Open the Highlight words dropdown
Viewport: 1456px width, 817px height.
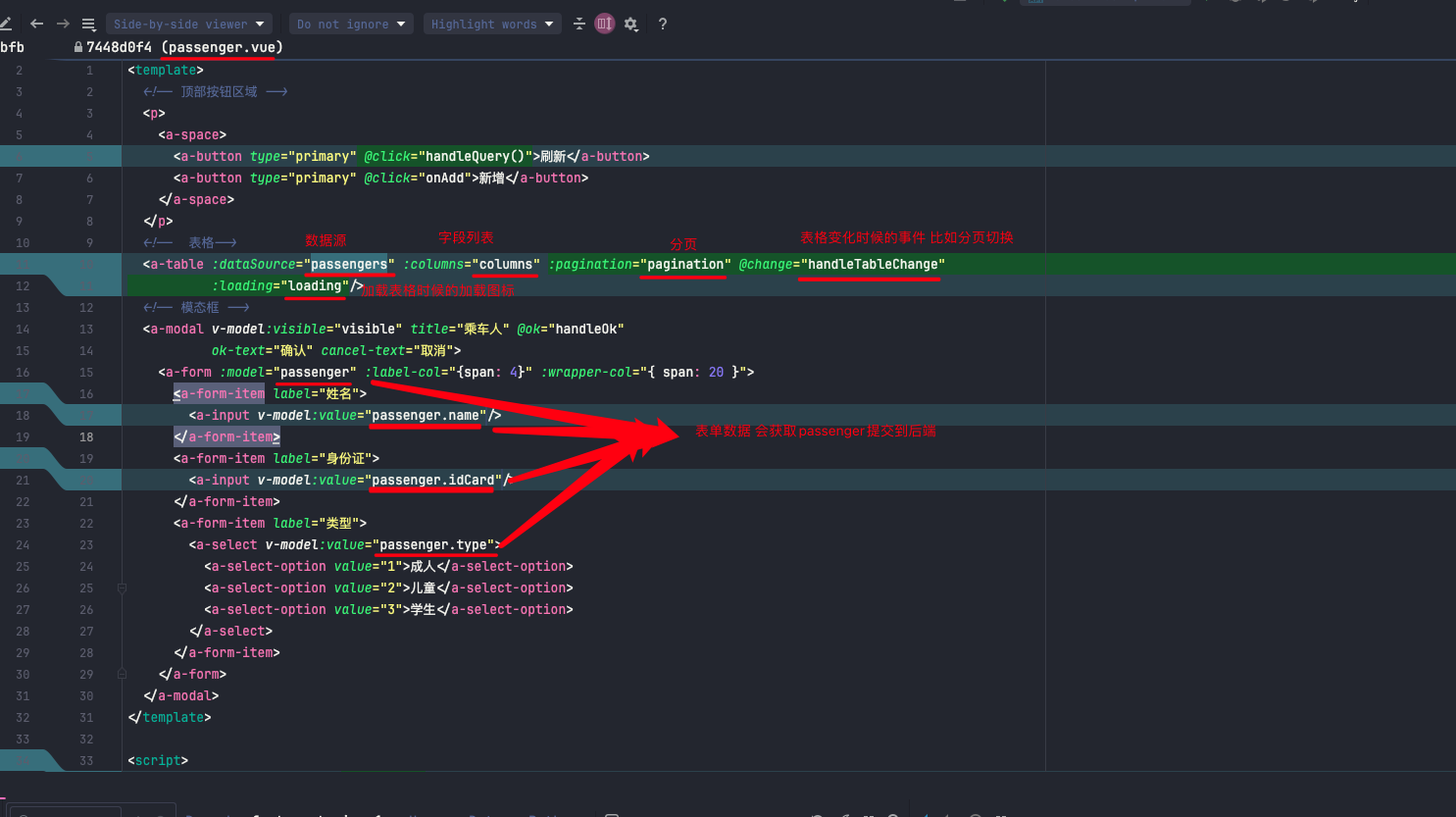(x=492, y=24)
